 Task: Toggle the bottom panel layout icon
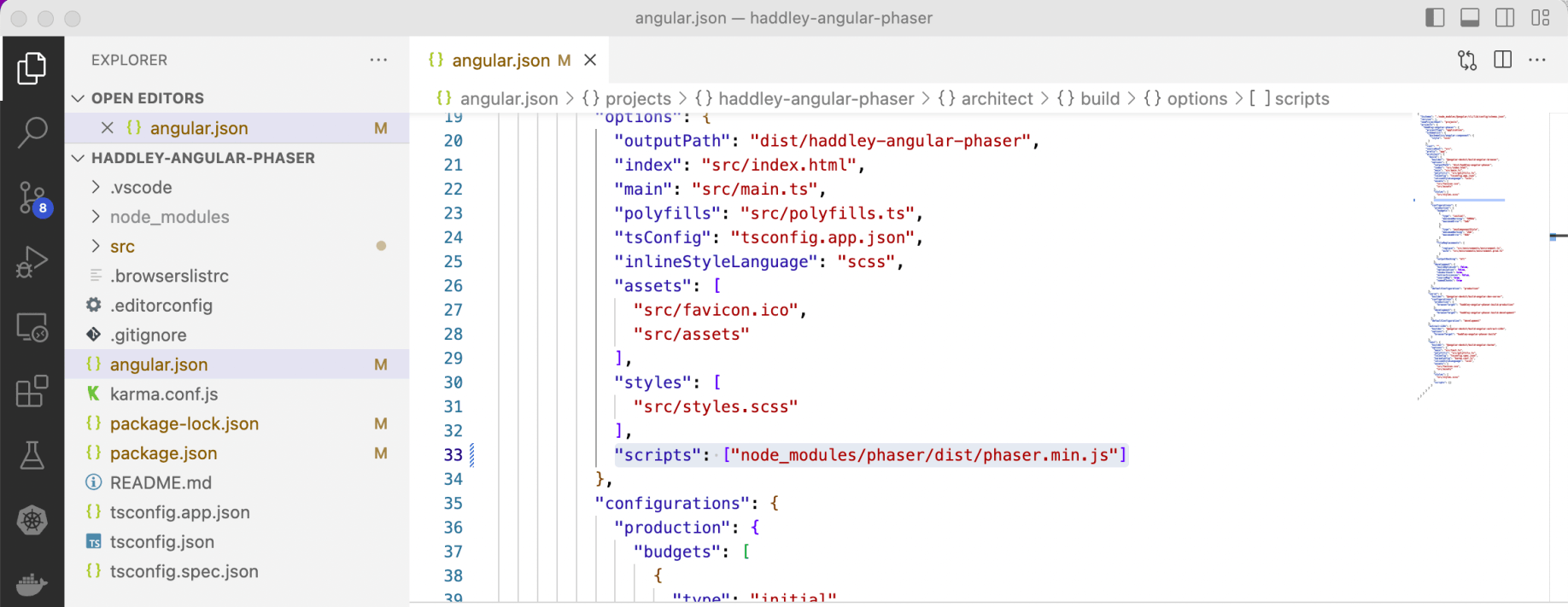[x=1470, y=17]
